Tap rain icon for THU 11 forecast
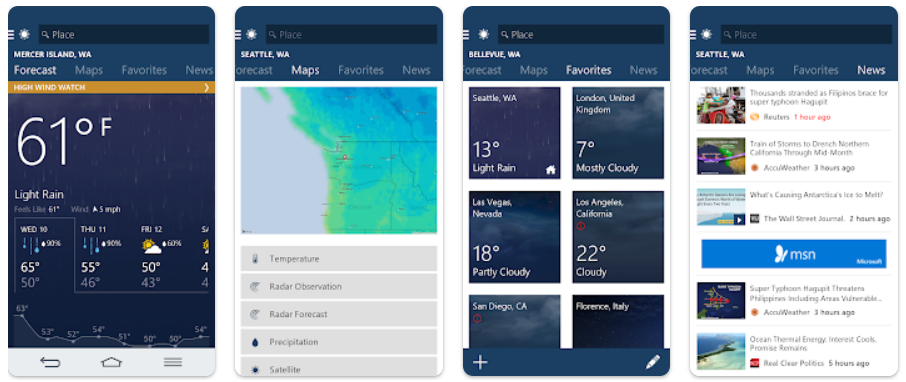Screen dimensions: 906x382 click(90, 245)
